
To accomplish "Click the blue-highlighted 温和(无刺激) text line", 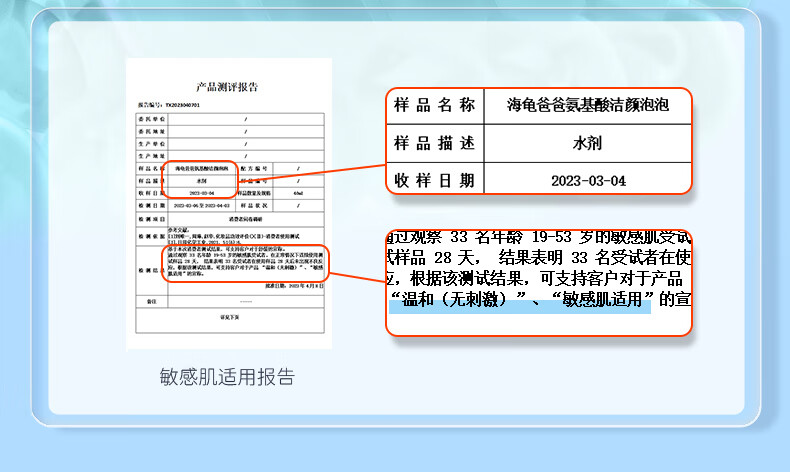I will (x=520, y=300).
